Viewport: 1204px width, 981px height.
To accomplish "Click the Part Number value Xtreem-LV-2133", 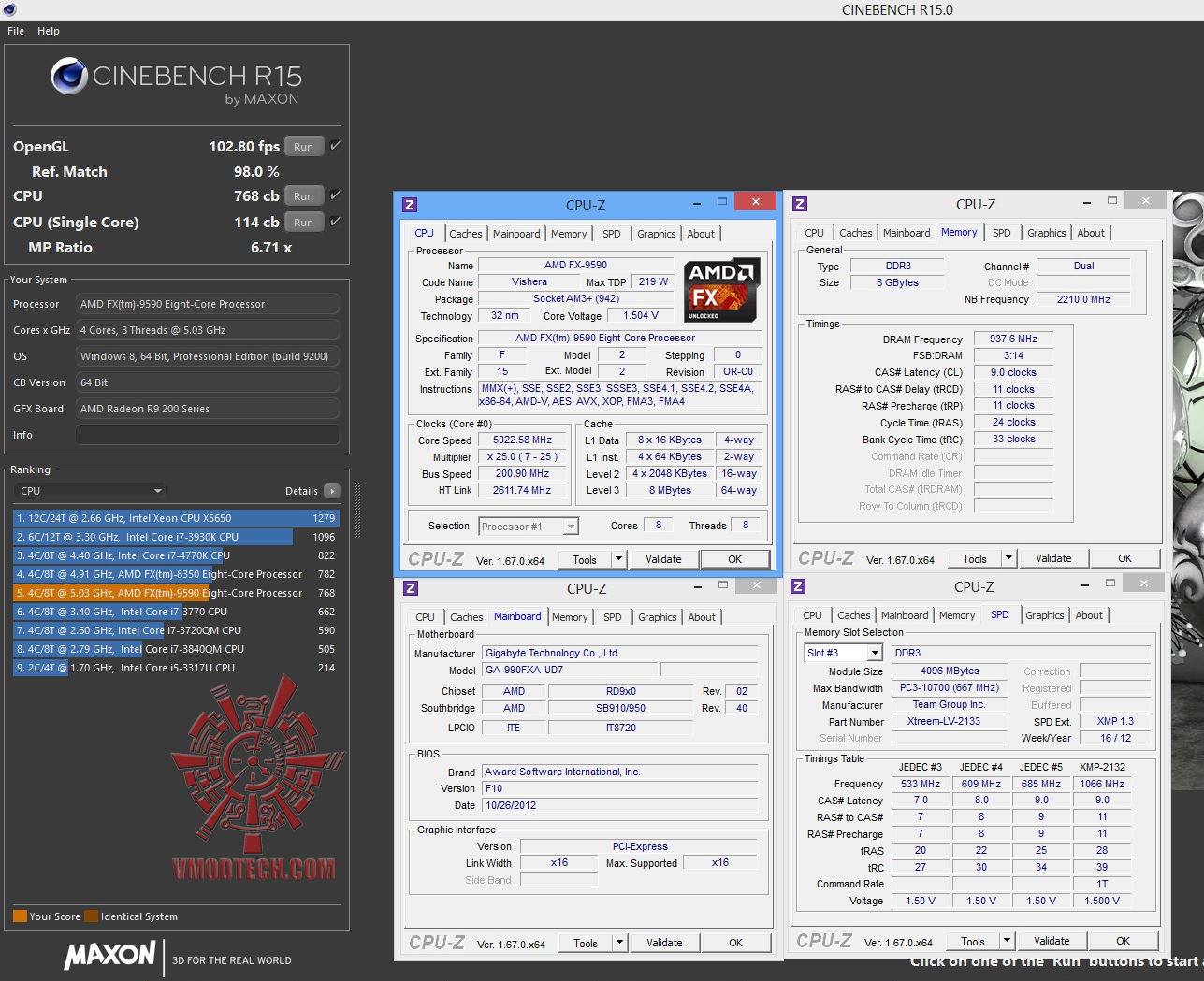I will tap(950, 721).
